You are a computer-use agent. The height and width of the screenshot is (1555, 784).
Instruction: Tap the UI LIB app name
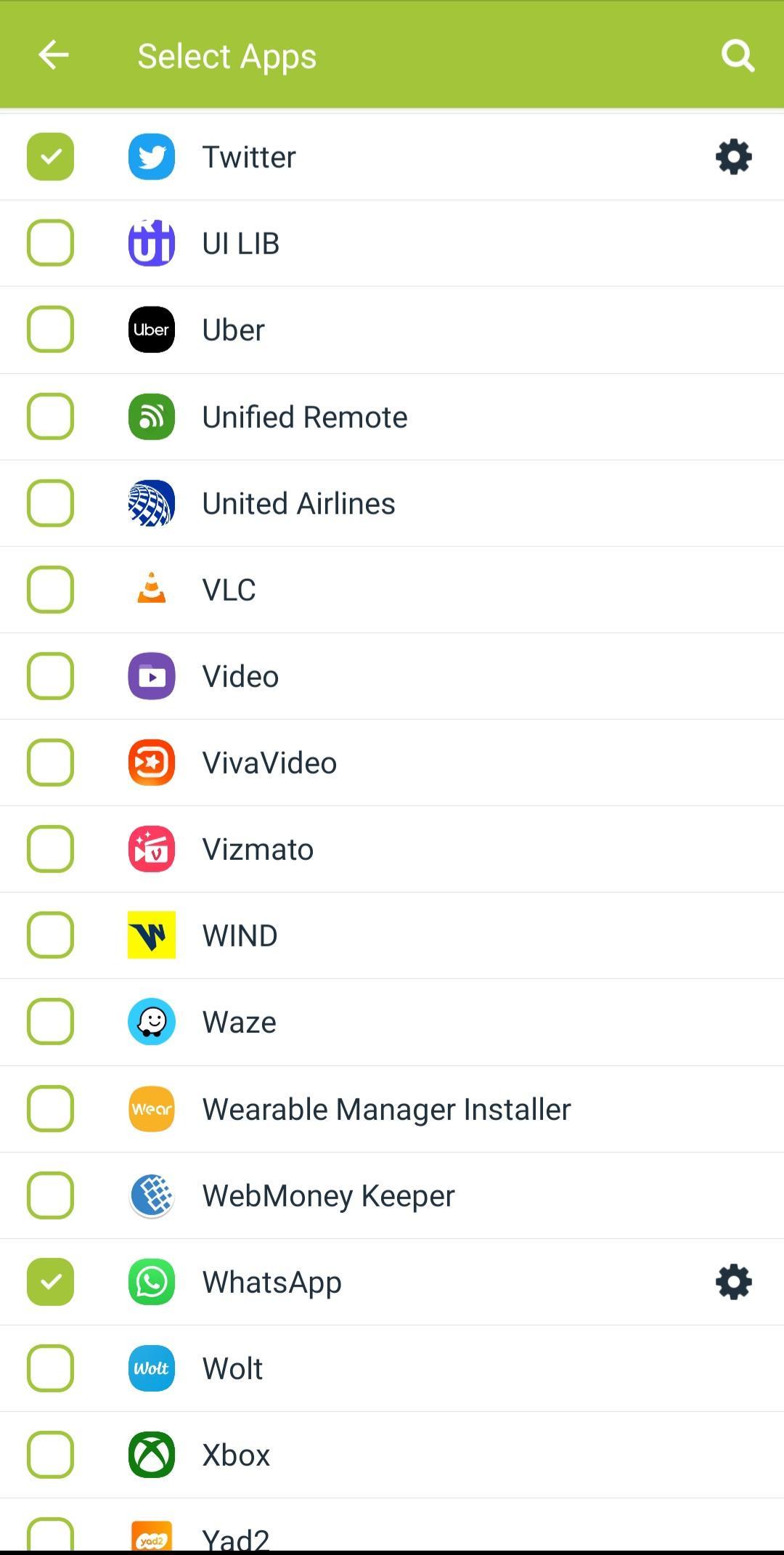240,243
